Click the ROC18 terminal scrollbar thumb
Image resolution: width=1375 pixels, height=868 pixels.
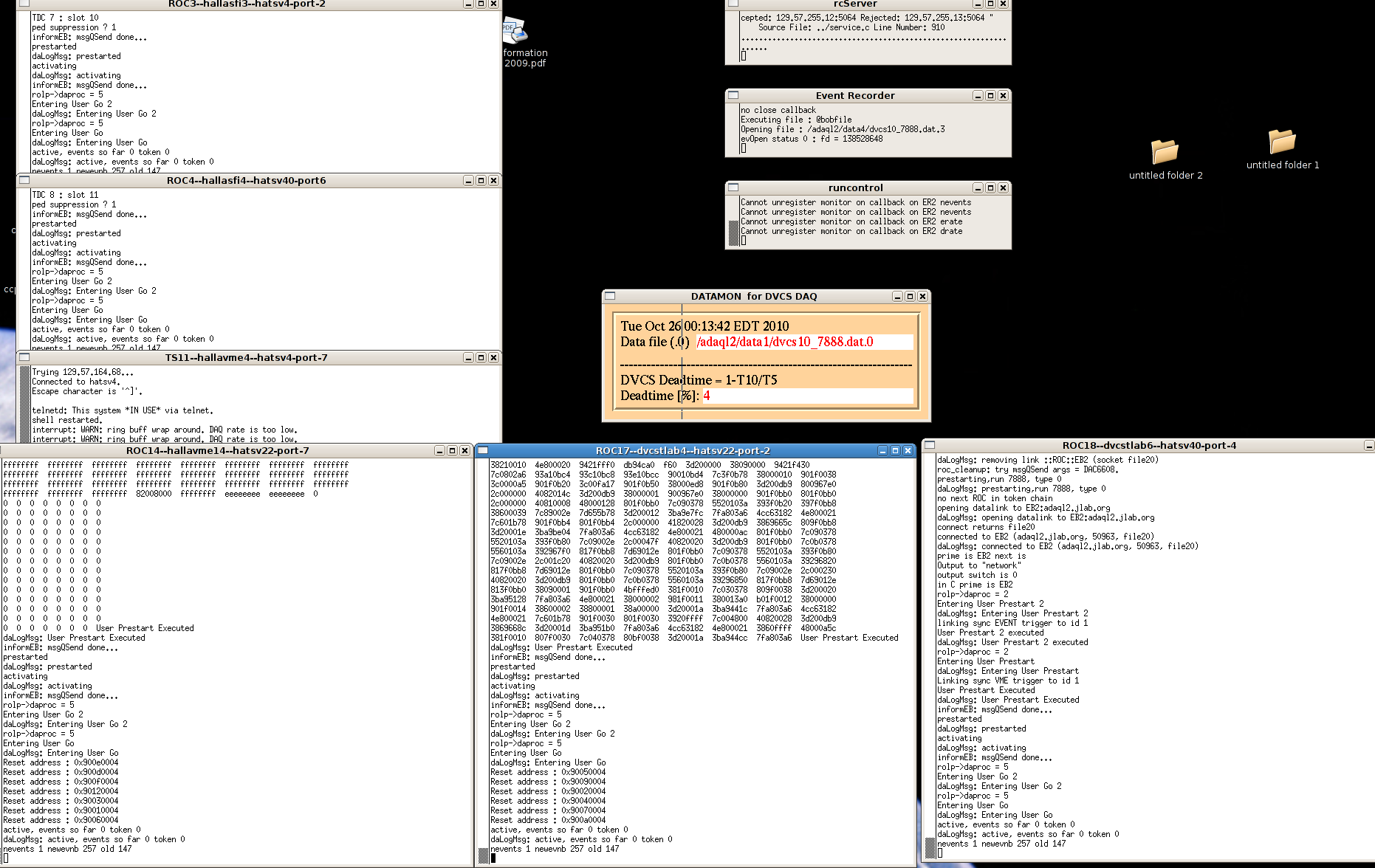tap(930, 850)
